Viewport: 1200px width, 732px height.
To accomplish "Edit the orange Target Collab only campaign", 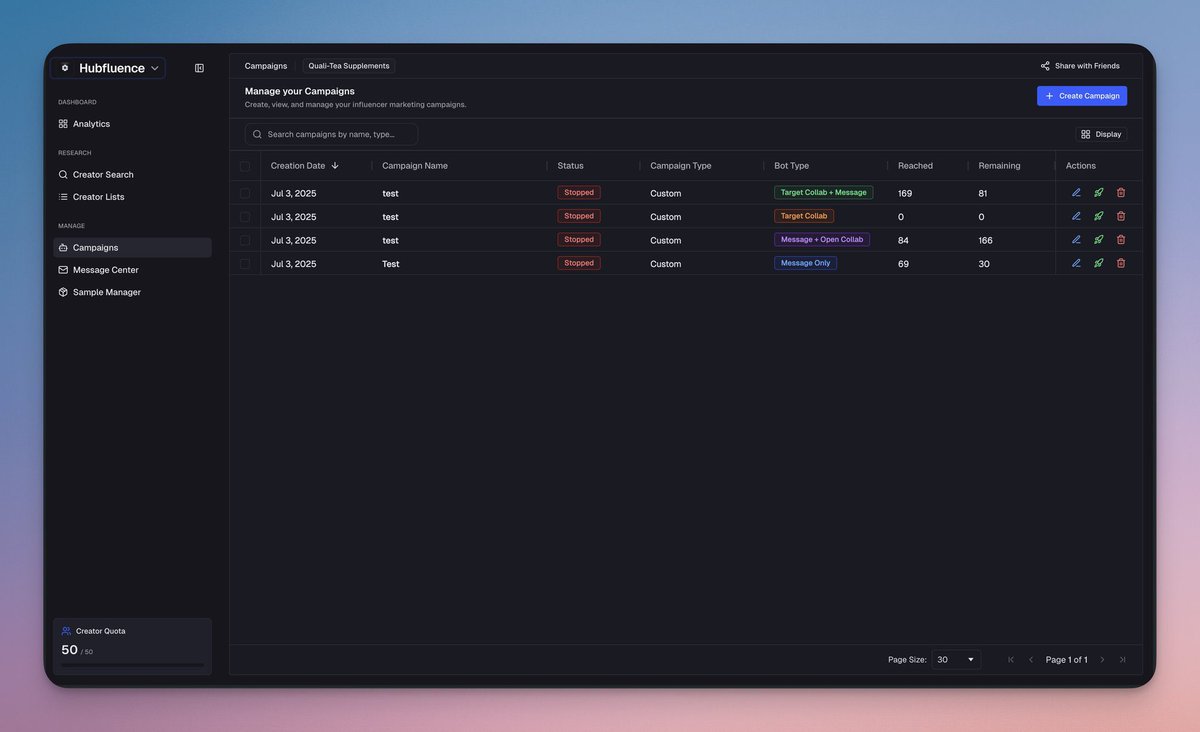I will [1076, 216].
